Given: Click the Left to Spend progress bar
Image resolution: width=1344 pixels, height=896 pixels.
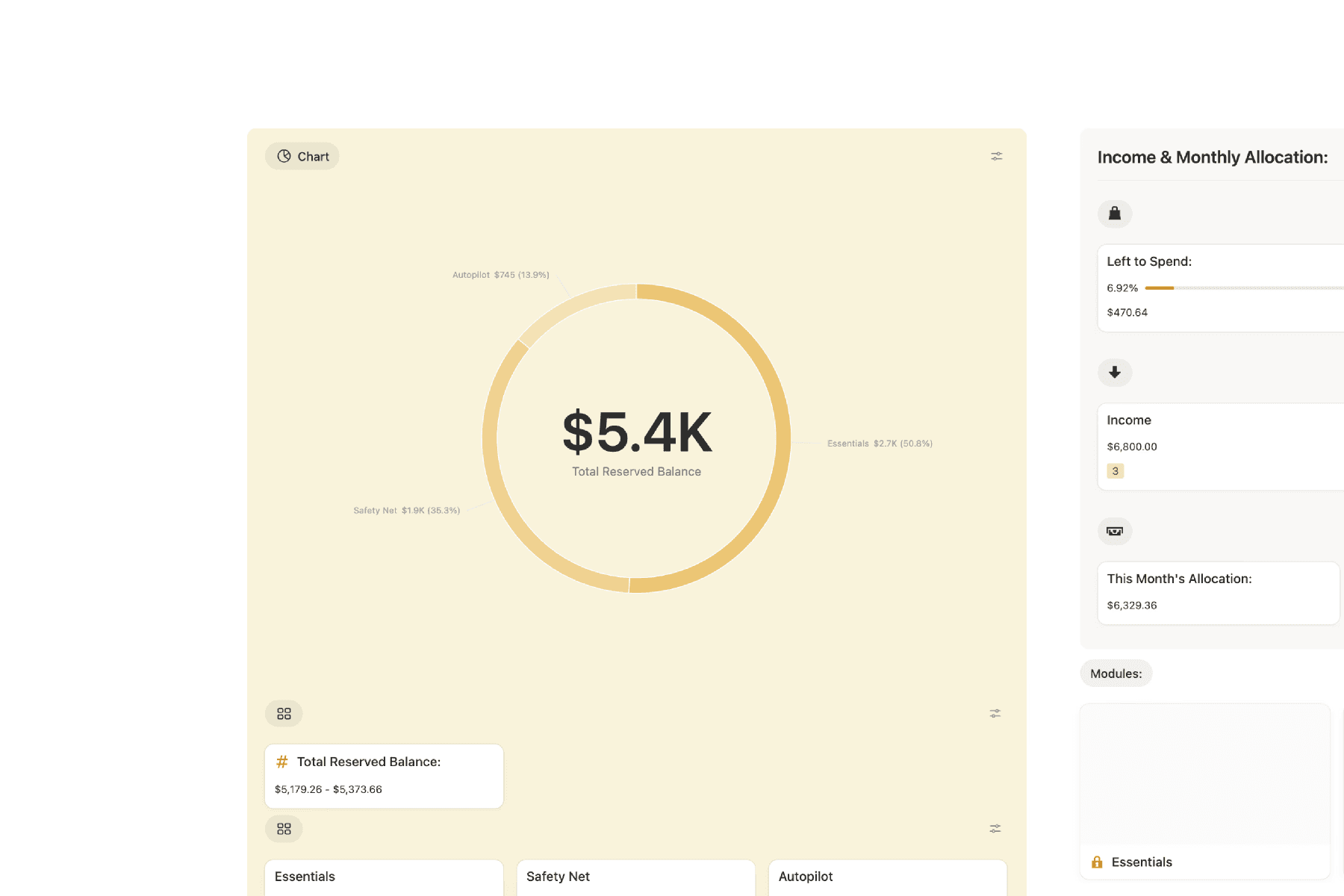Looking at the screenshot, I should [1244, 288].
